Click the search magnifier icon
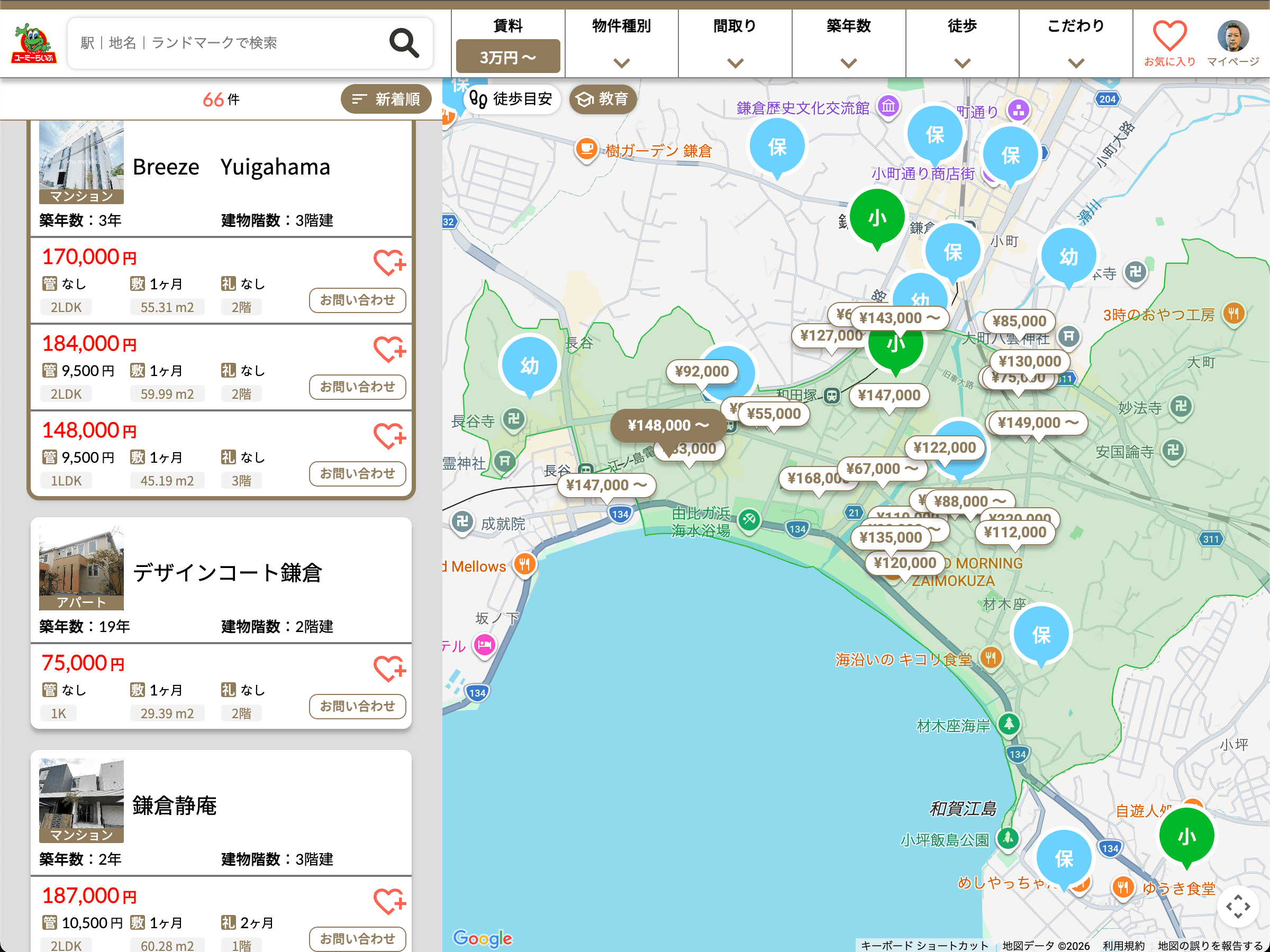1270x952 pixels. coord(405,43)
